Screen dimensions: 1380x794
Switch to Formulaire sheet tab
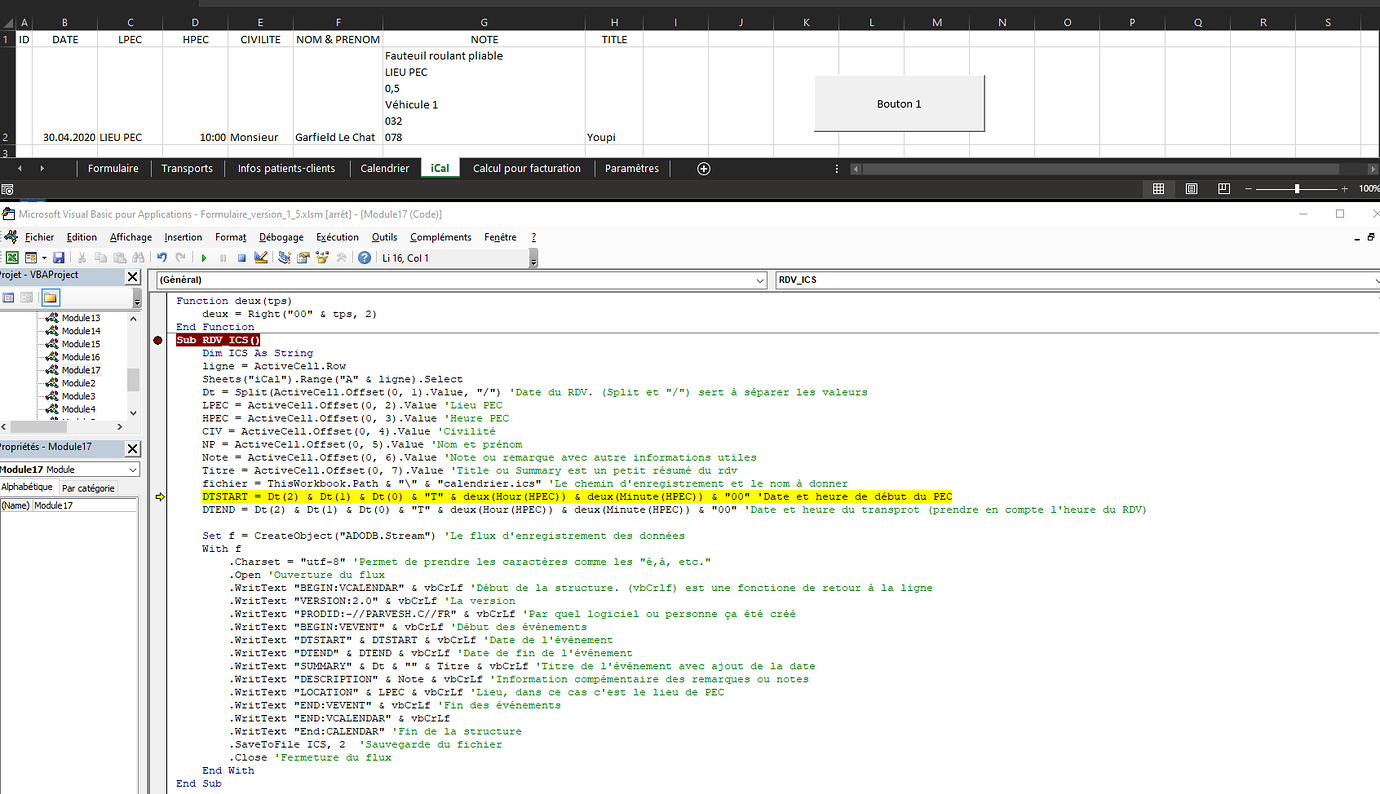(x=113, y=168)
